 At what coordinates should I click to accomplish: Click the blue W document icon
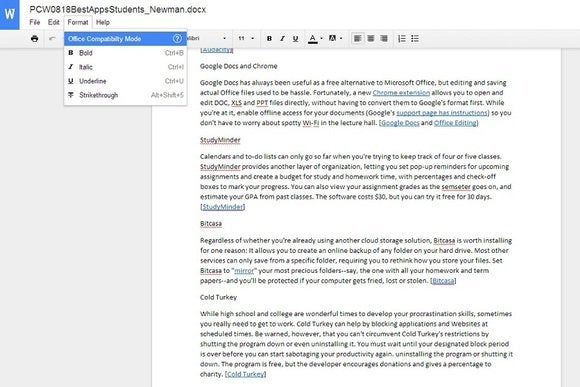10,14
